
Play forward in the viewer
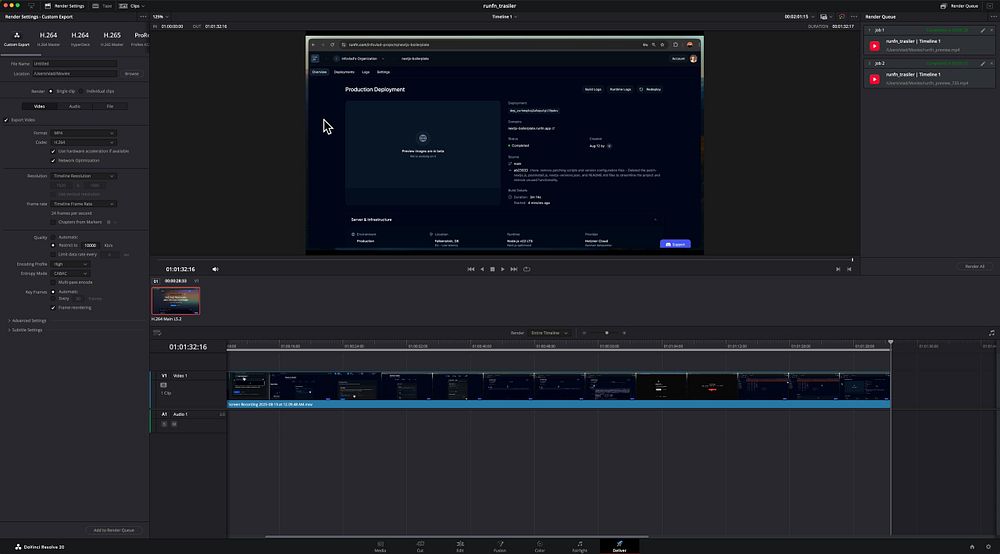coord(503,269)
